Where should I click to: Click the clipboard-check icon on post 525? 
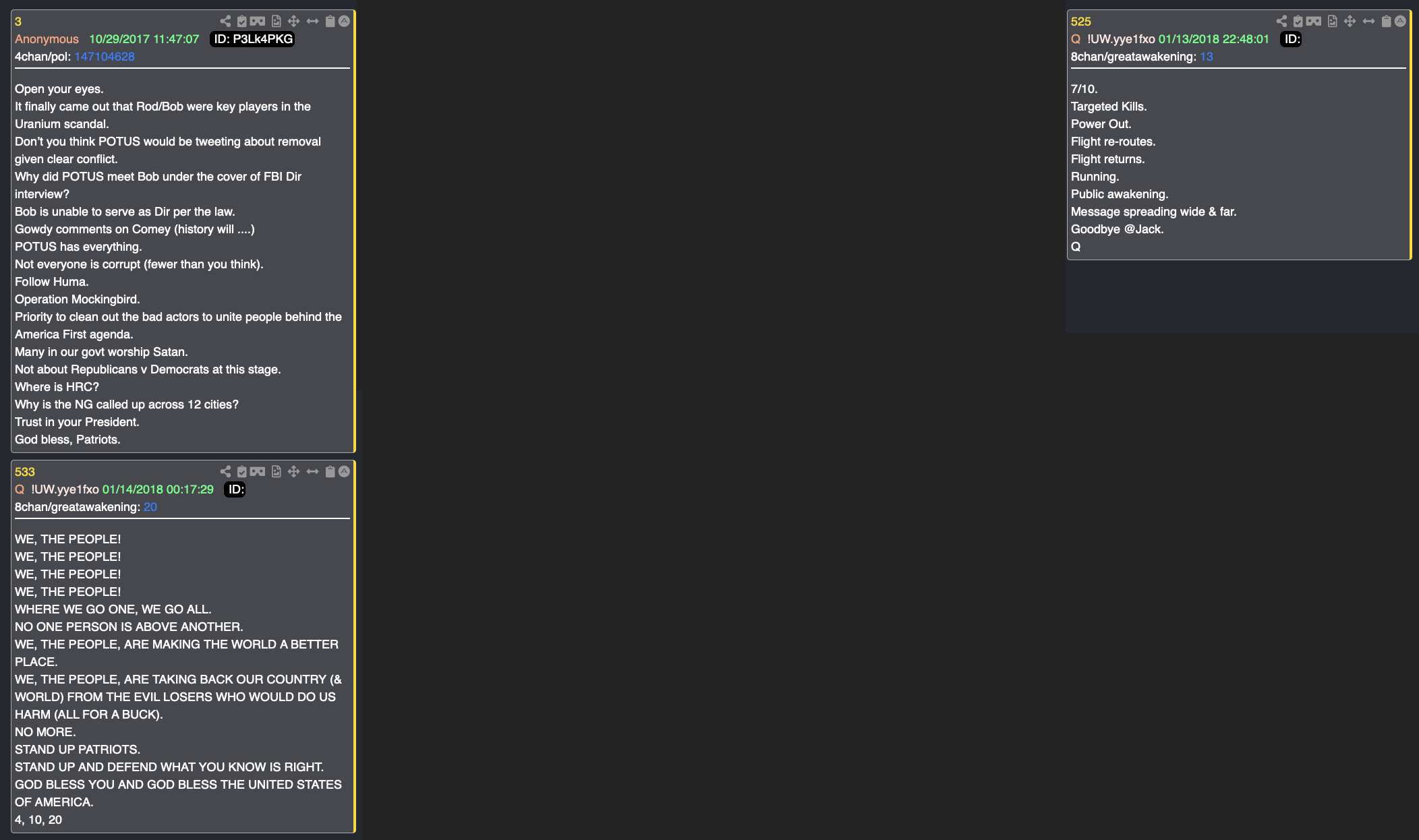pos(1298,21)
